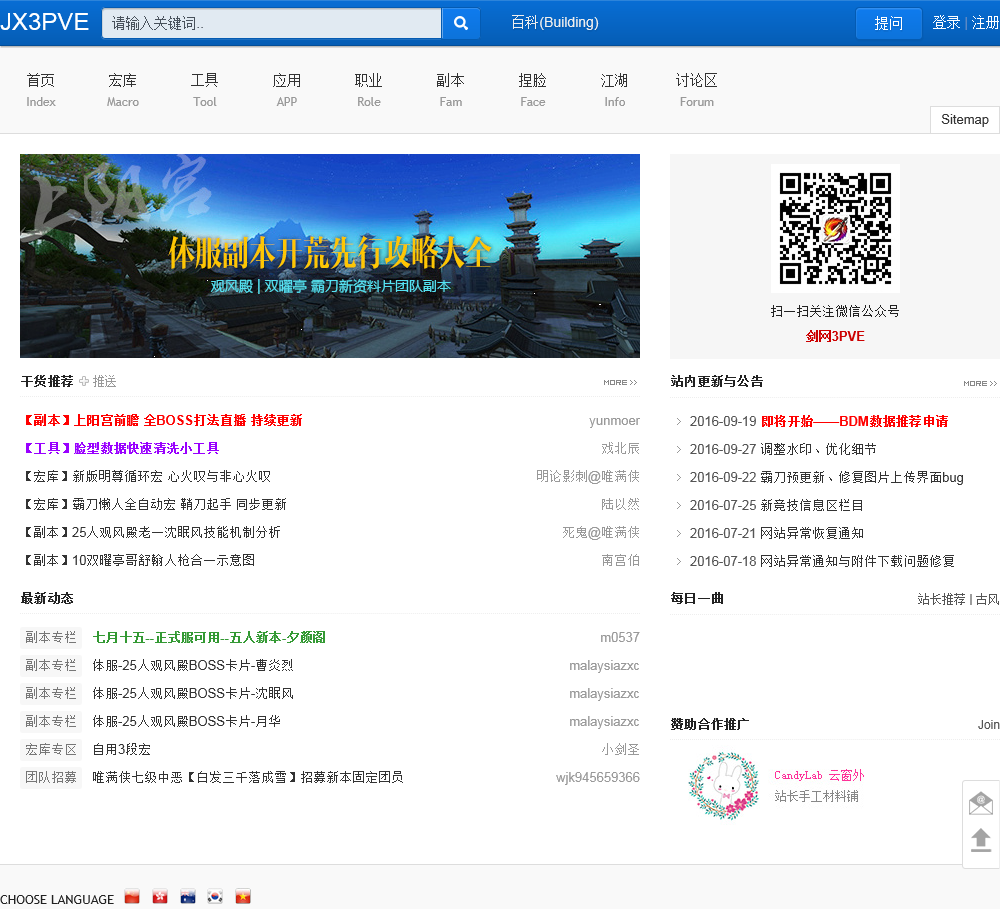
Task: Click the Sitemap button
Action: (x=964, y=119)
